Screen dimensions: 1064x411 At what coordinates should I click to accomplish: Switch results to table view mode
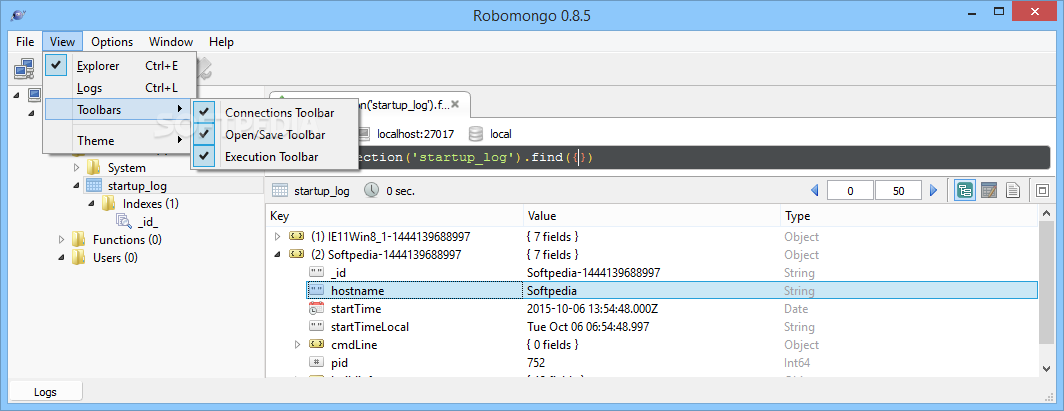click(x=989, y=191)
